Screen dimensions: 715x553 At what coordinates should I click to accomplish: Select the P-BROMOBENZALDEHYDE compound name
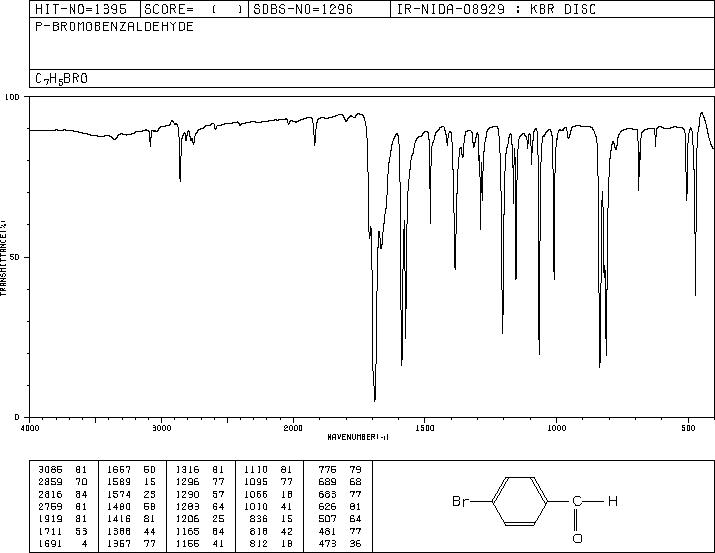114,27
